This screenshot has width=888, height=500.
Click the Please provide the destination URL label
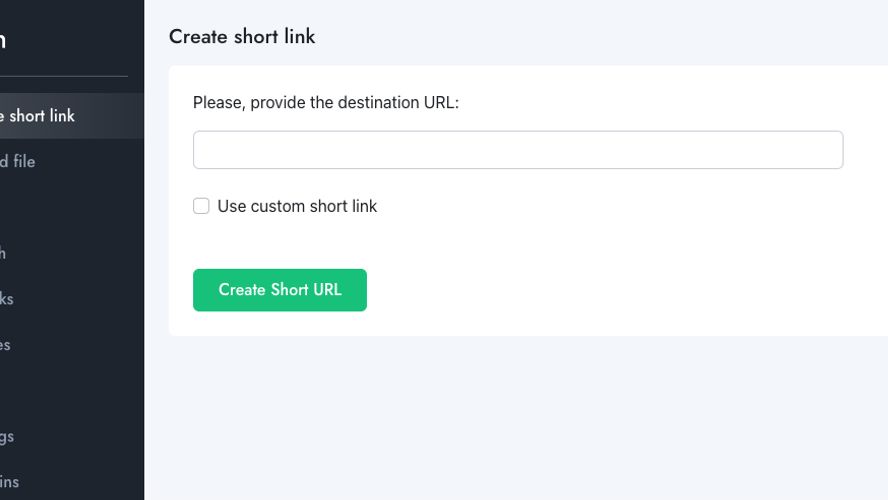click(x=326, y=102)
